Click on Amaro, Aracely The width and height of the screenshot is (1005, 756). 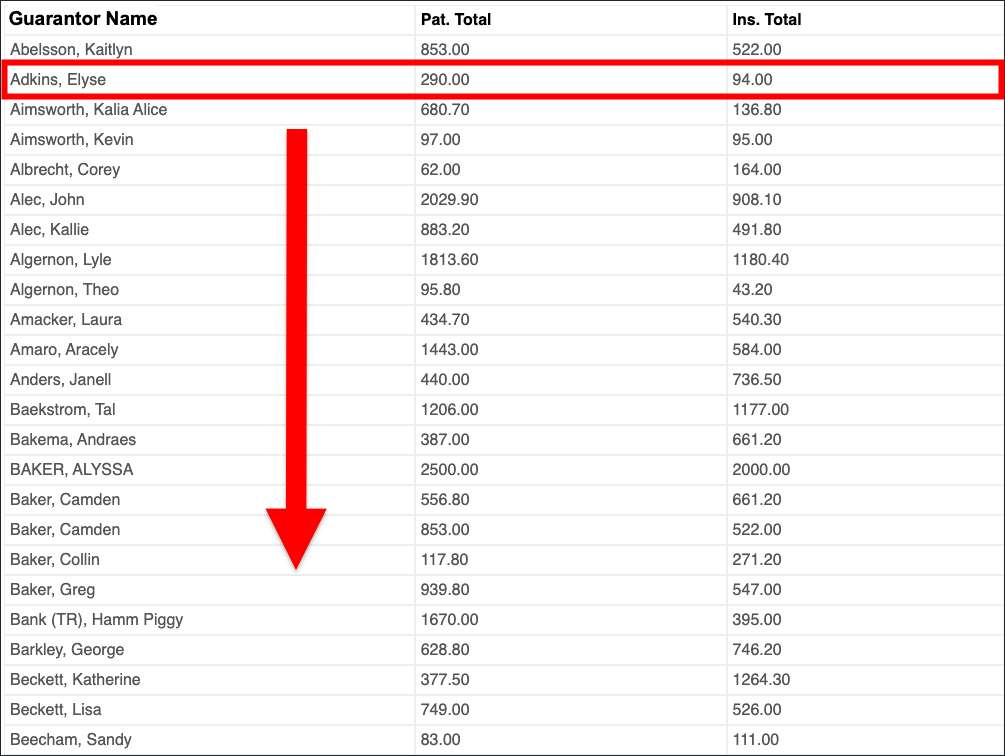click(64, 350)
